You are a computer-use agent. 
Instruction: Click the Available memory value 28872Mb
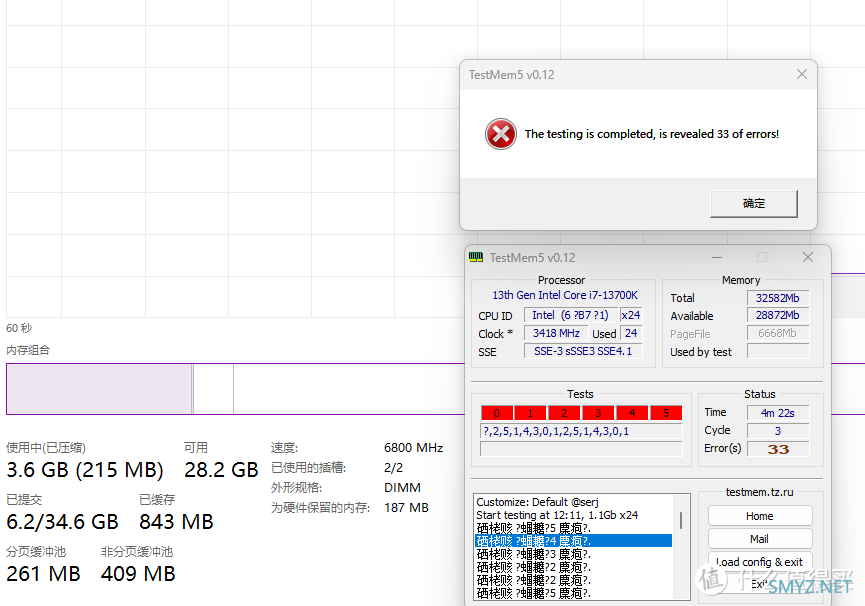(778, 315)
